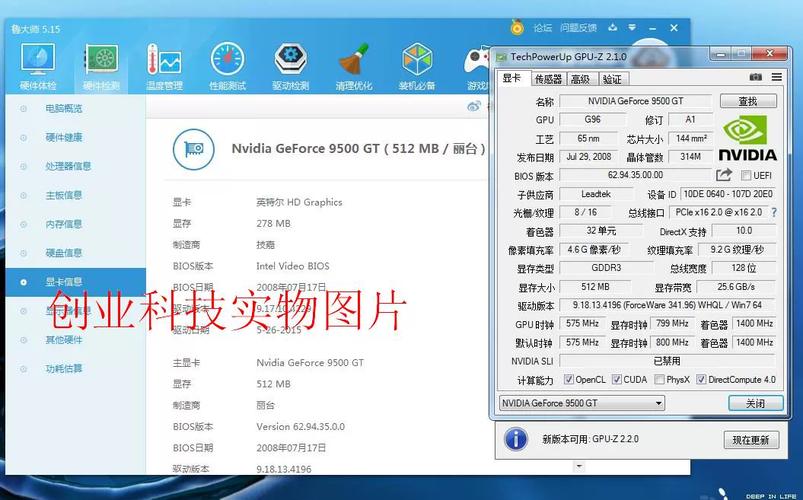Click the 现在更新 update button
803x500 pixels.
pos(751,440)
